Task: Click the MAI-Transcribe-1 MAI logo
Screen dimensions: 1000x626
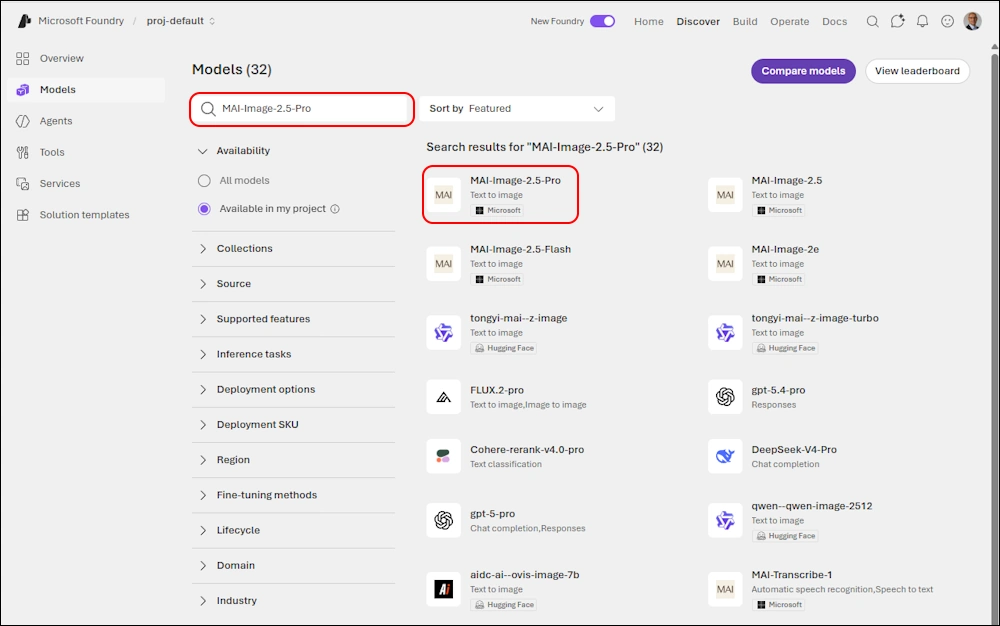Action: coord(725,590)
